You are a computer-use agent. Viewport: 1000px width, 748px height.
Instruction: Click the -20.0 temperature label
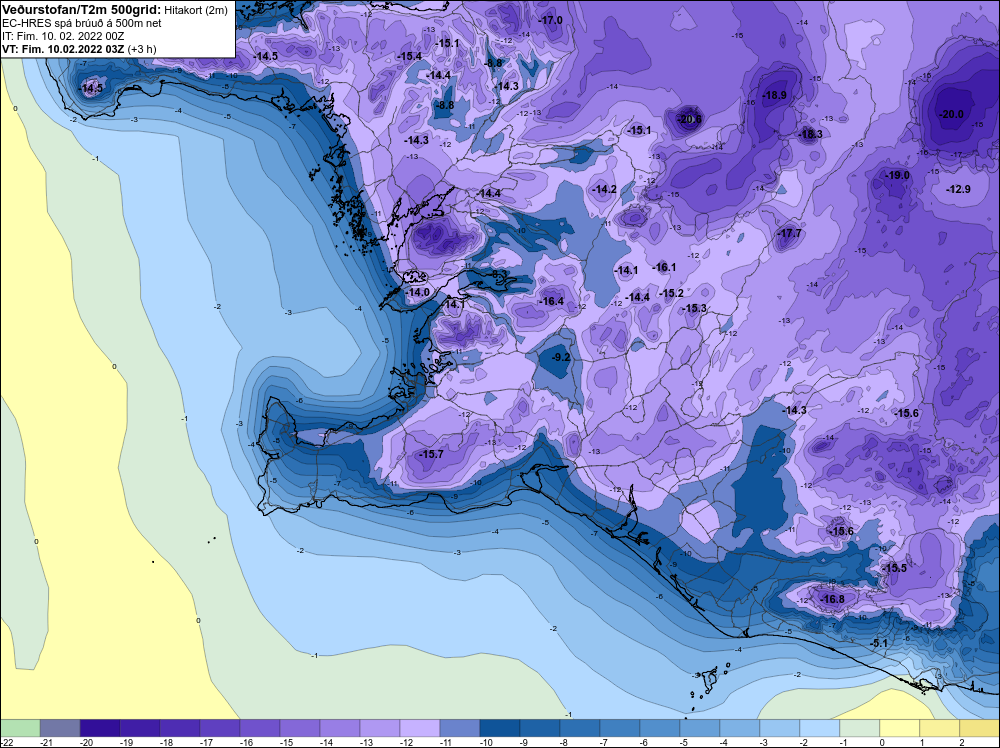[x=951, y=115]
